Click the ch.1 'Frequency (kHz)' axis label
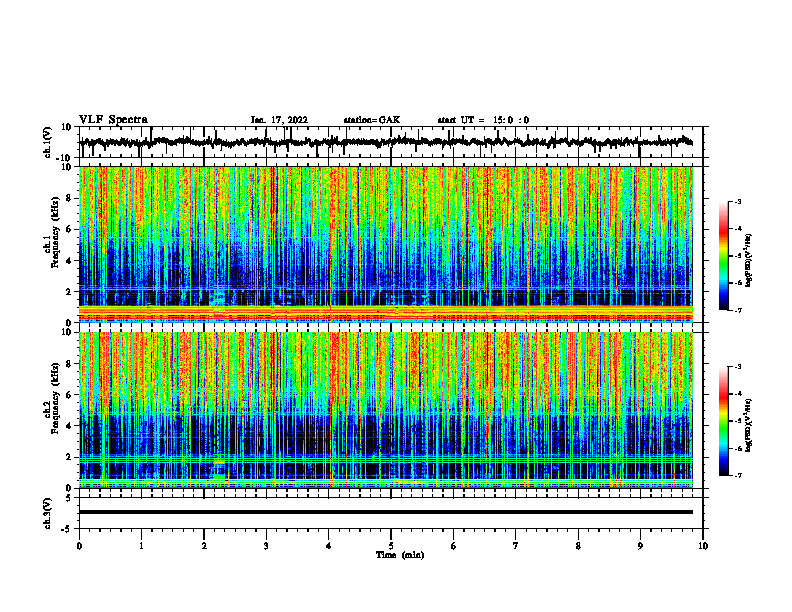792x612 pixels. (55, 232)
